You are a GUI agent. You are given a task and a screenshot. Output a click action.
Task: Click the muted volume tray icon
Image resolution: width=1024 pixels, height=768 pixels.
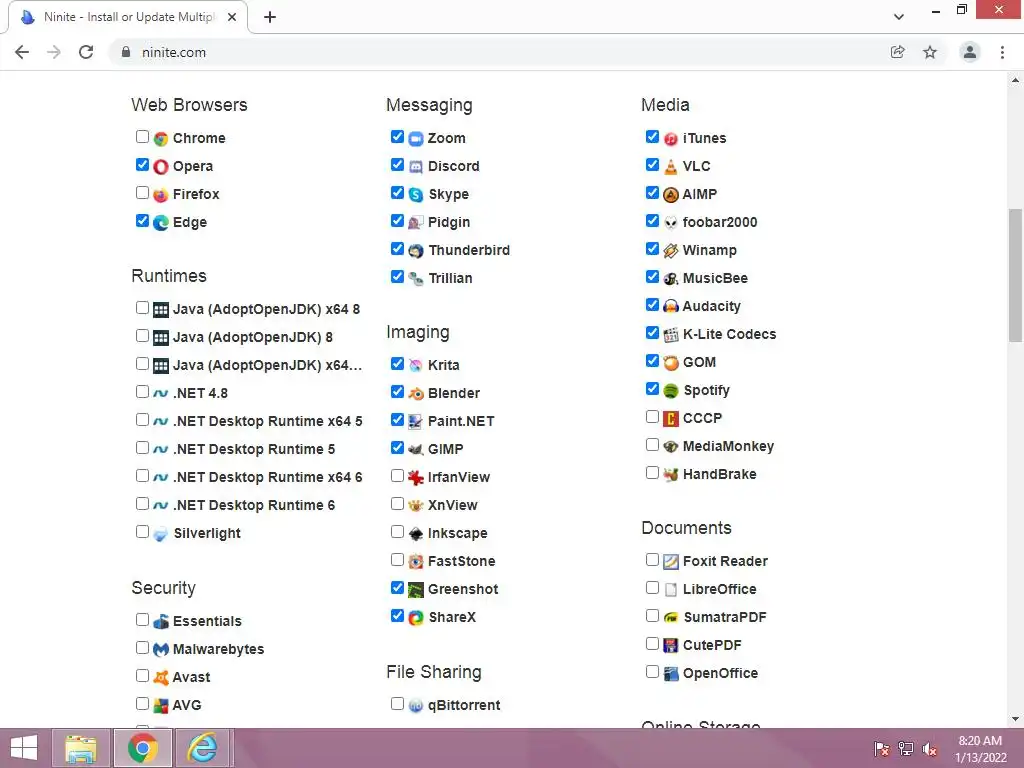[929, 749]
